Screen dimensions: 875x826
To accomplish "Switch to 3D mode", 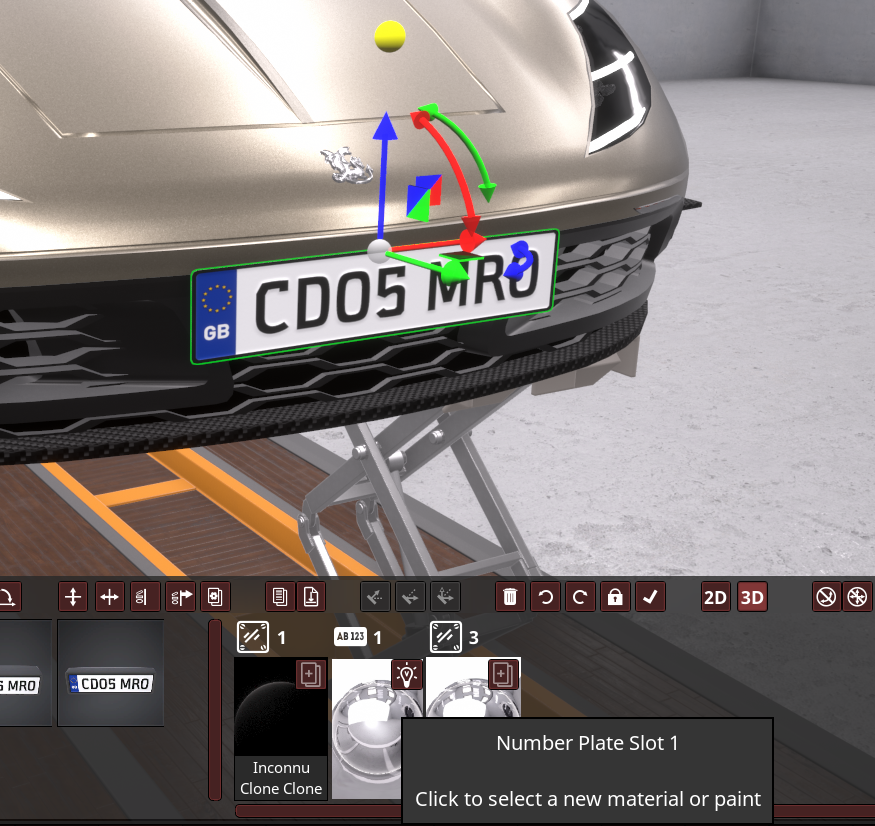I will [x=752, y=597].
